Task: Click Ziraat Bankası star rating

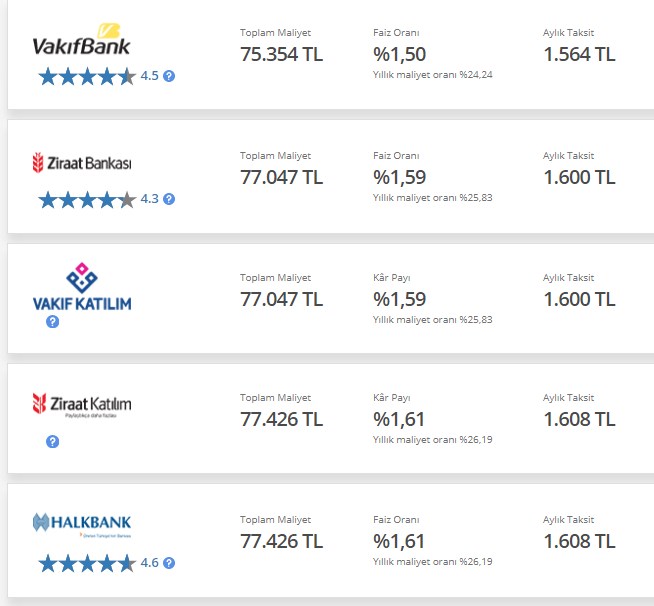Action: [x=87, y=199]
